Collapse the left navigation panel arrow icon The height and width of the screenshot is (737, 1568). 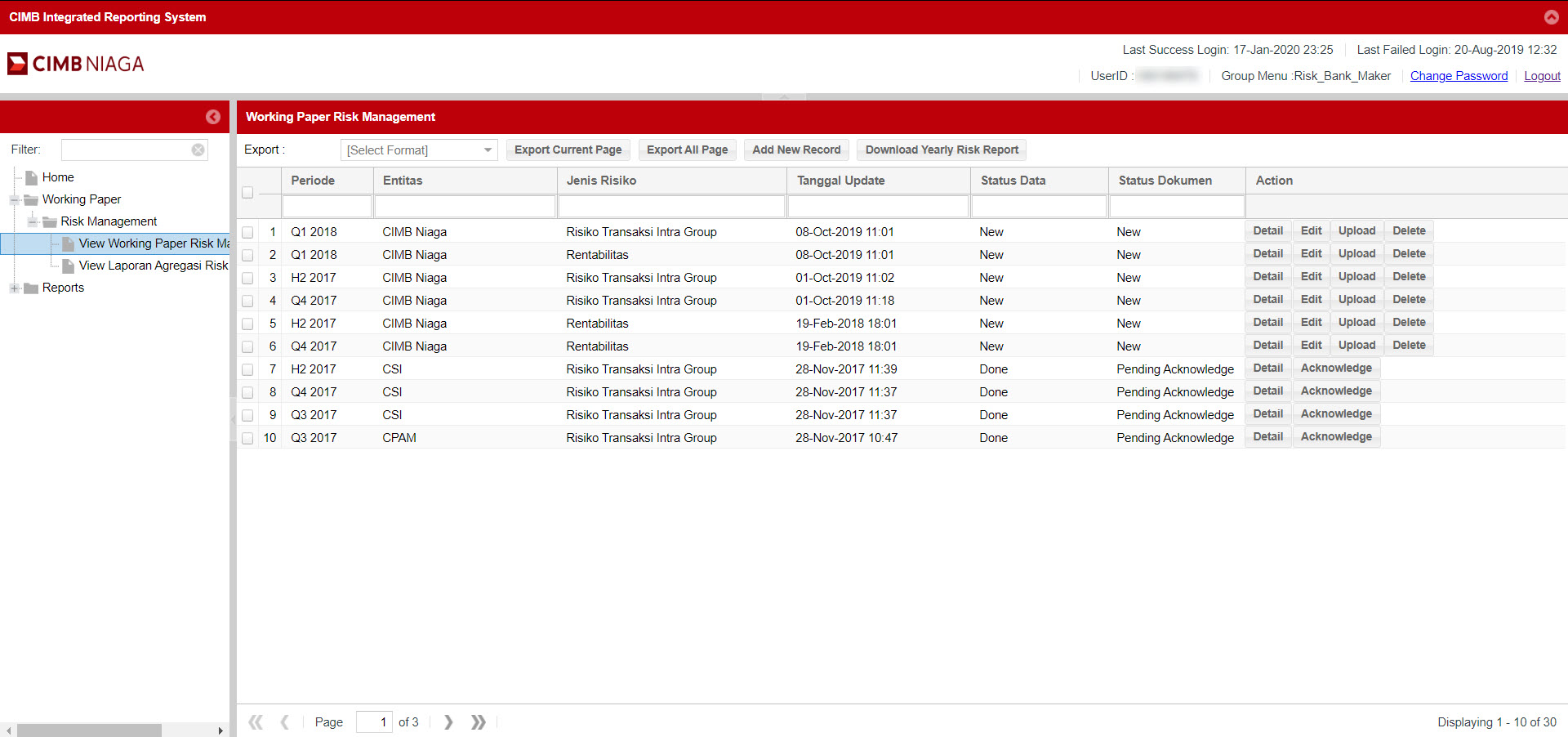coord(213,117)
